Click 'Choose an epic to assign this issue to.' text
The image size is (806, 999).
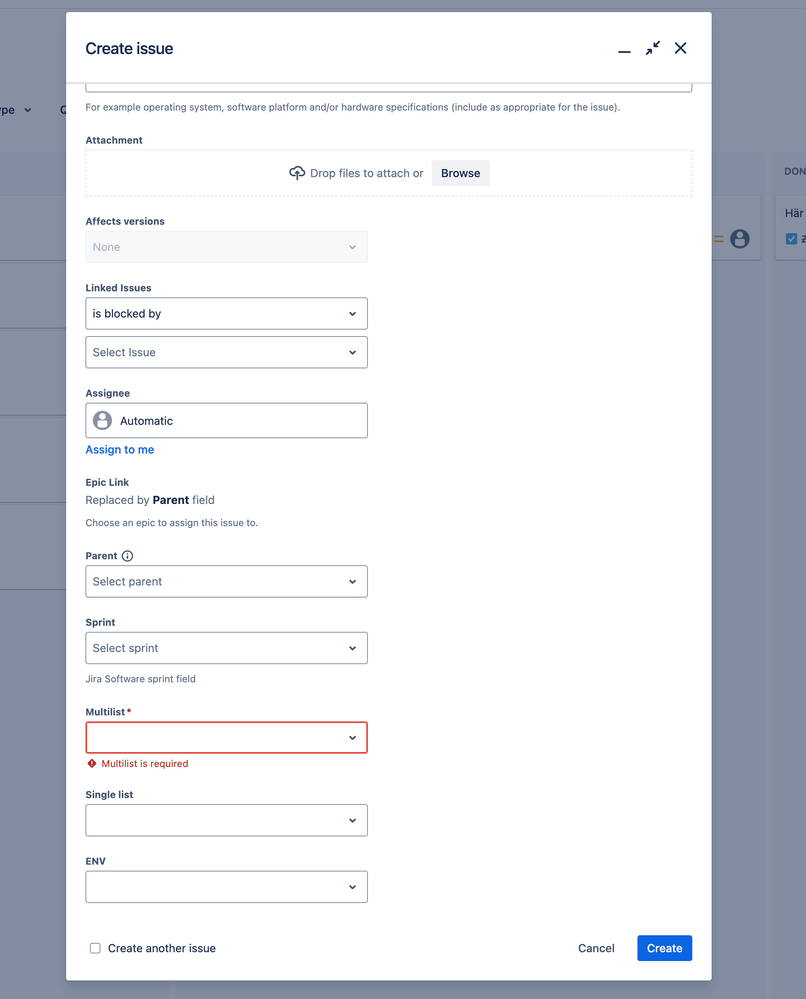[x=171, y=523]
